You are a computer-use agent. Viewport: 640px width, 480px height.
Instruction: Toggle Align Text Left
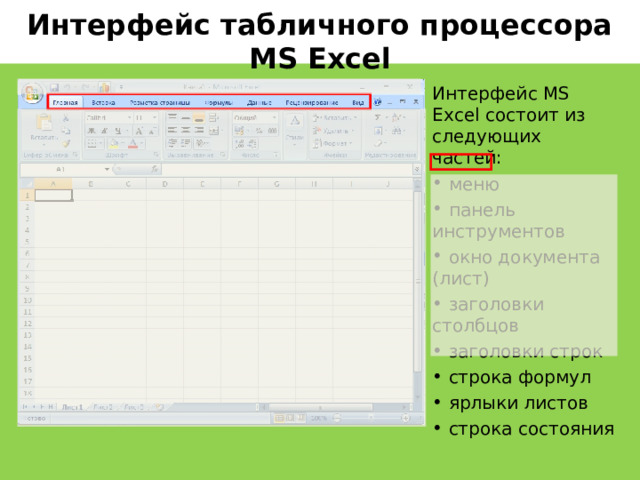point(172,131)
